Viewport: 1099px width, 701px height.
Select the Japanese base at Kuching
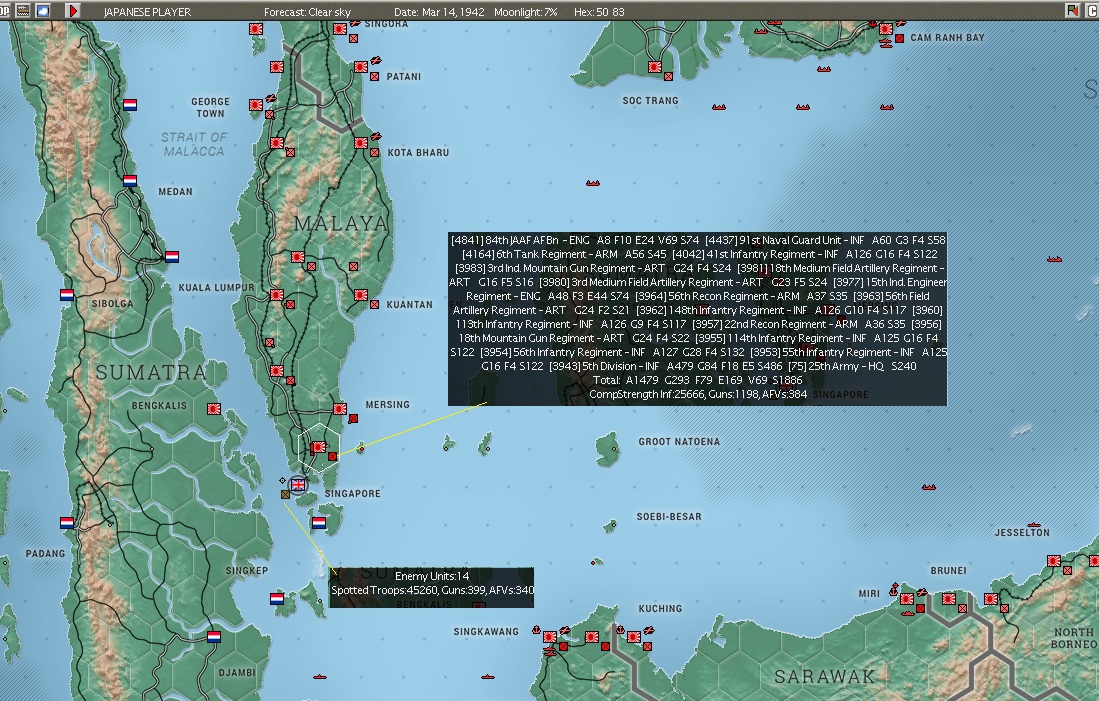tap(634, 637)
